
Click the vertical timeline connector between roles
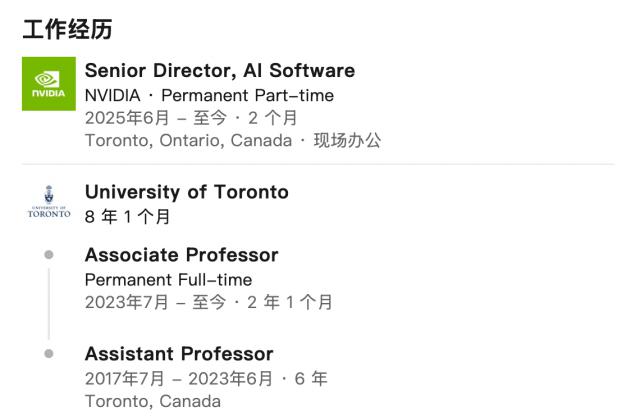48,305
